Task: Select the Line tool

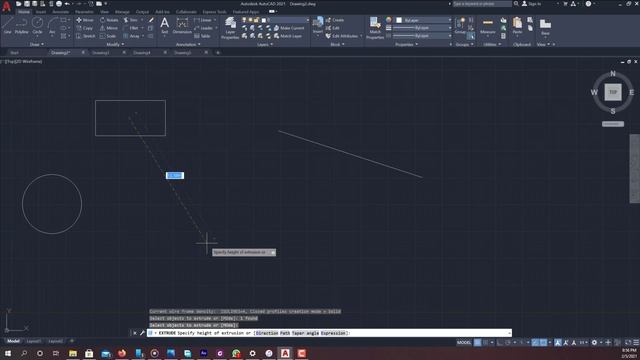Action: [7, 26]
